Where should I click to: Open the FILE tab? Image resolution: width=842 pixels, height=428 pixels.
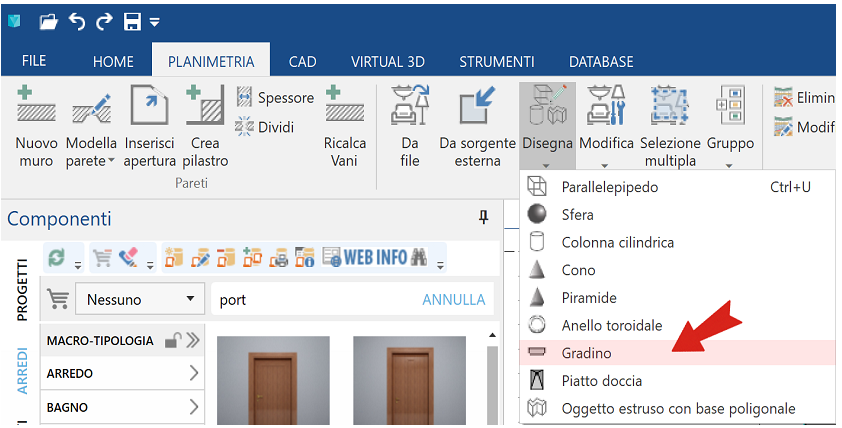pos(34,61)
